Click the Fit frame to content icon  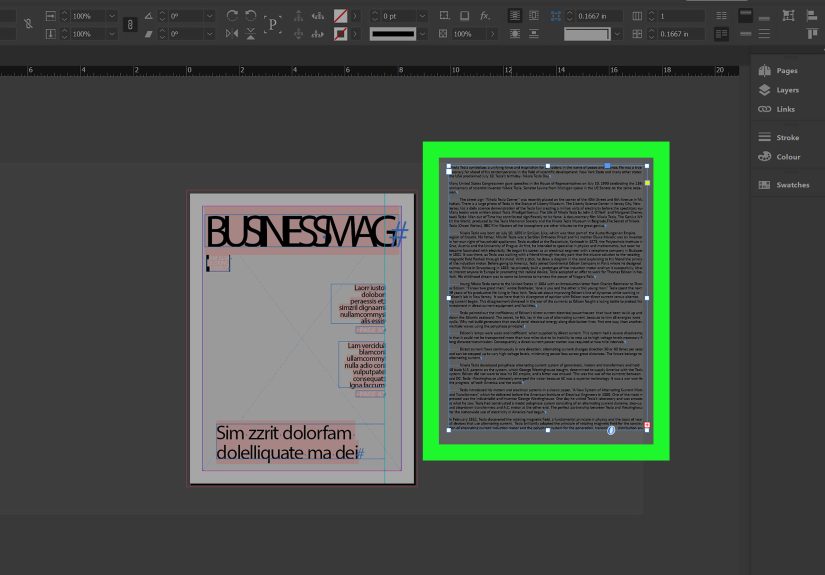pyautogui.click(x=788, y=16)
